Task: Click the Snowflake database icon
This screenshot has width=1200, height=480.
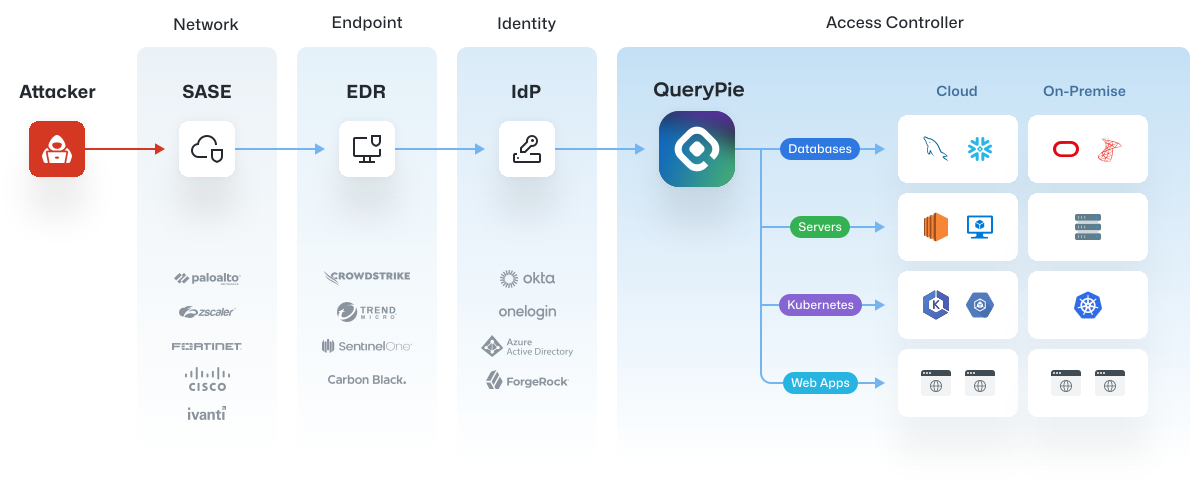Action: 980,149
